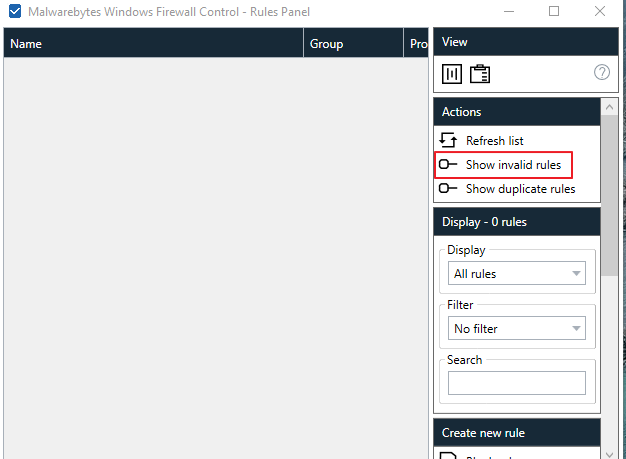Click the Malwarebytes checkmark title bar icon
The height and width of the screenshot is (459, 626).
(x=15, y=11)
